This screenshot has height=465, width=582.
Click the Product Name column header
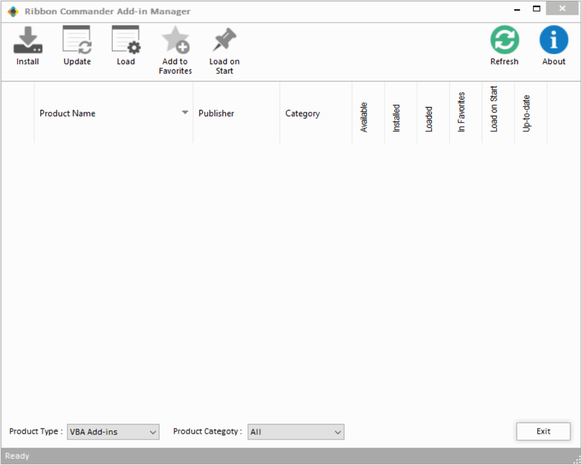tap(114, 113)
